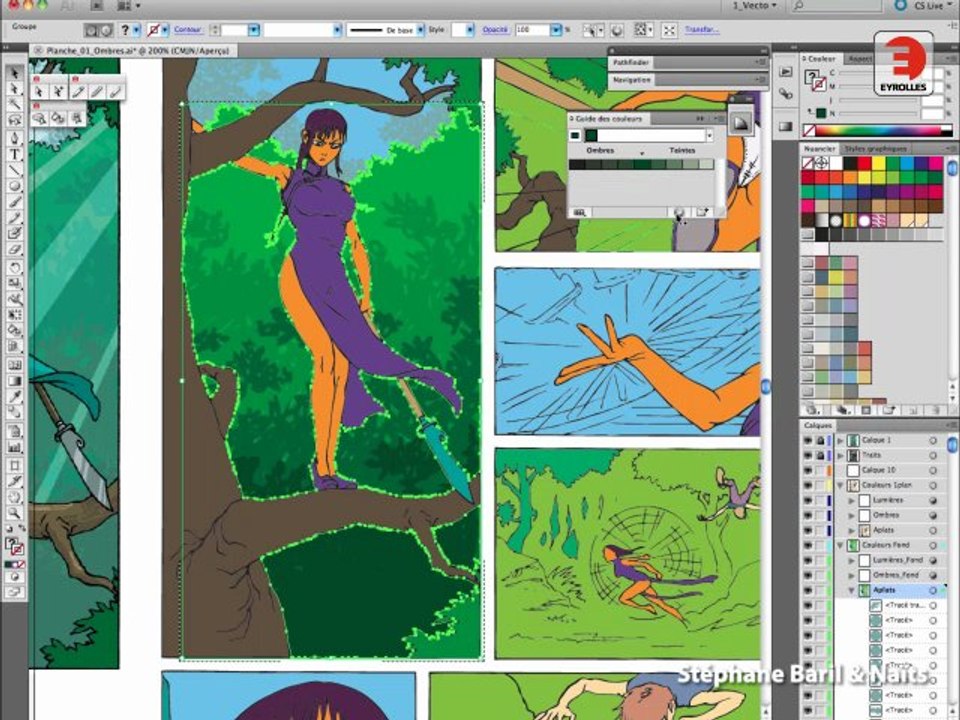Select the Selection (black arrow) tool
960x720 pixels.
tap(15, 73)
